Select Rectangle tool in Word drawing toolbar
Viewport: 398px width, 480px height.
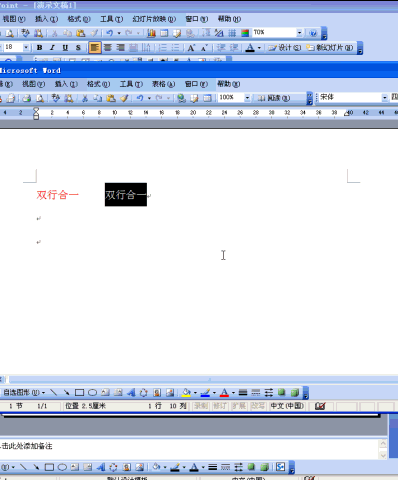click(79, 393)
